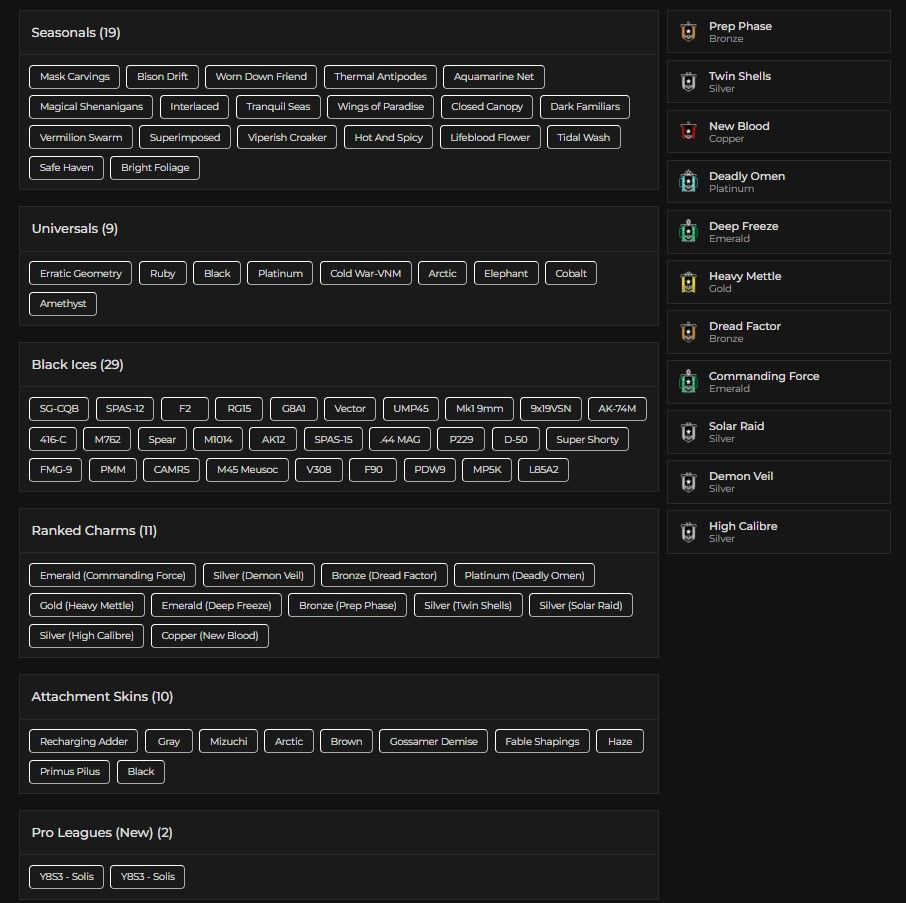Choose the Thermal Antipodes skin tag
The height and width of the screenshot is (903, 906).
[x=380, y=76]
